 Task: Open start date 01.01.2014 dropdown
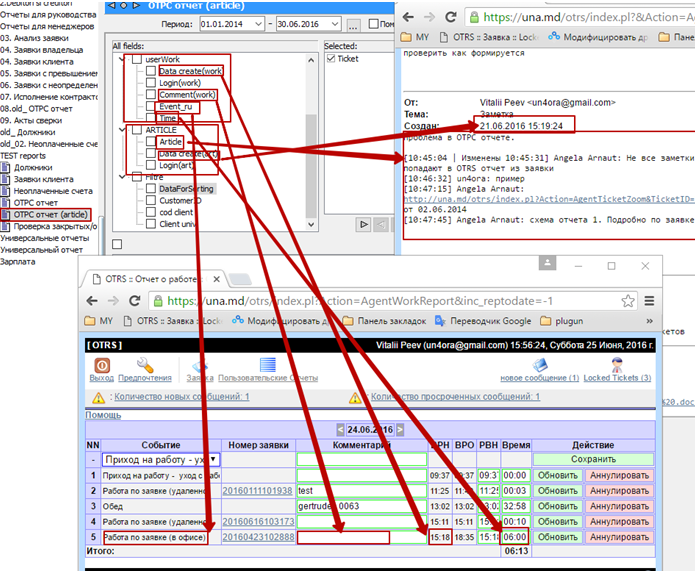click(258, 24)
